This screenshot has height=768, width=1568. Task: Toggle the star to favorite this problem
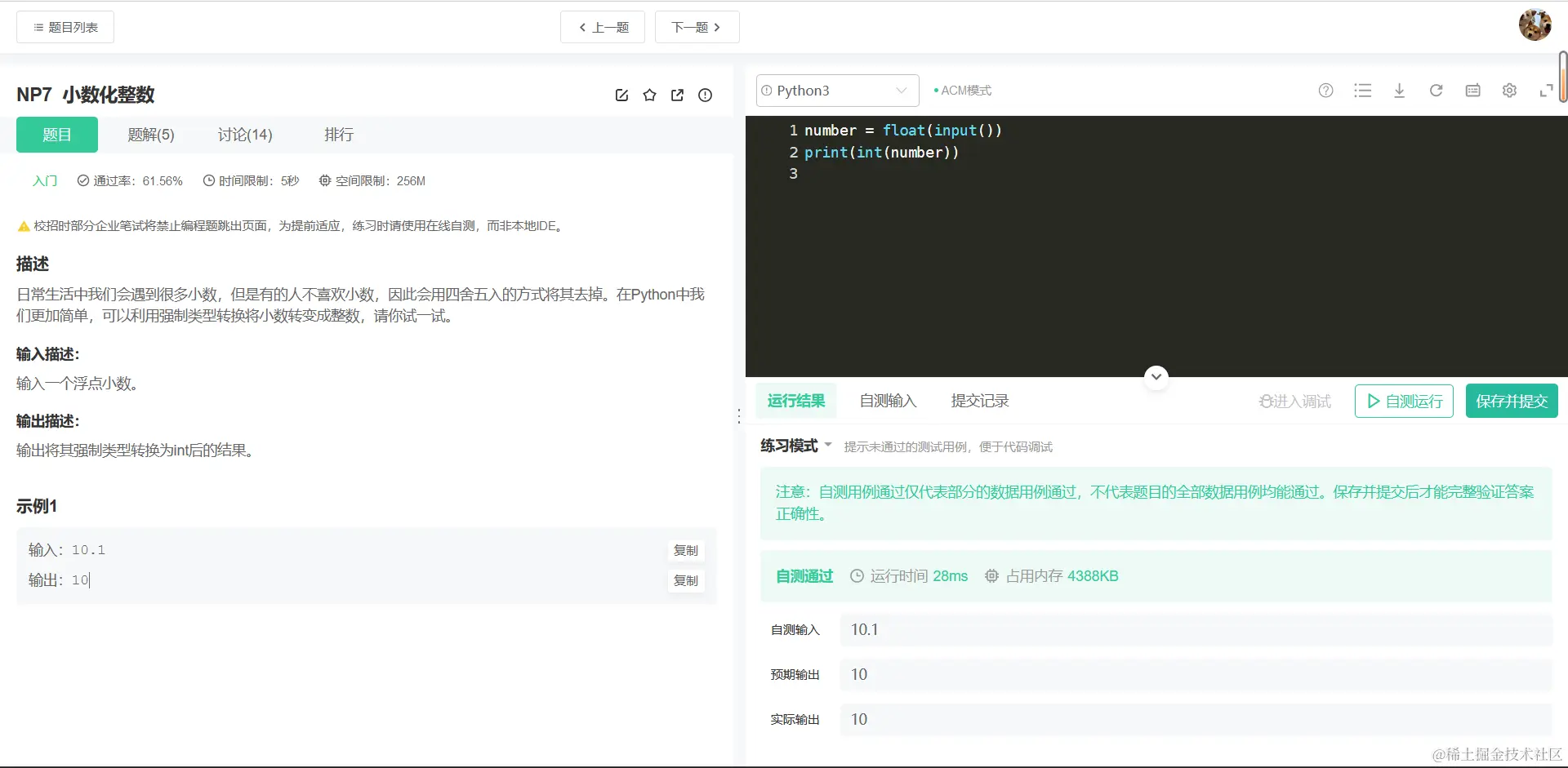(649, 95)
